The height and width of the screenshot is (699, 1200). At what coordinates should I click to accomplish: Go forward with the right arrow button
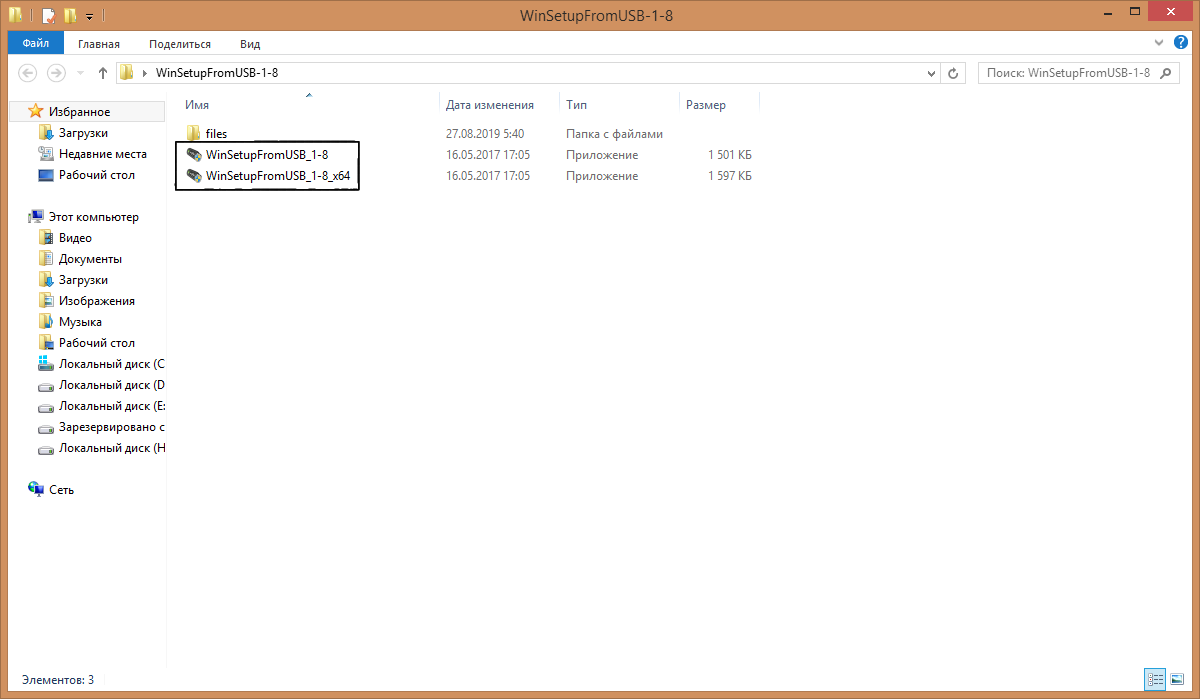[57, 73]
